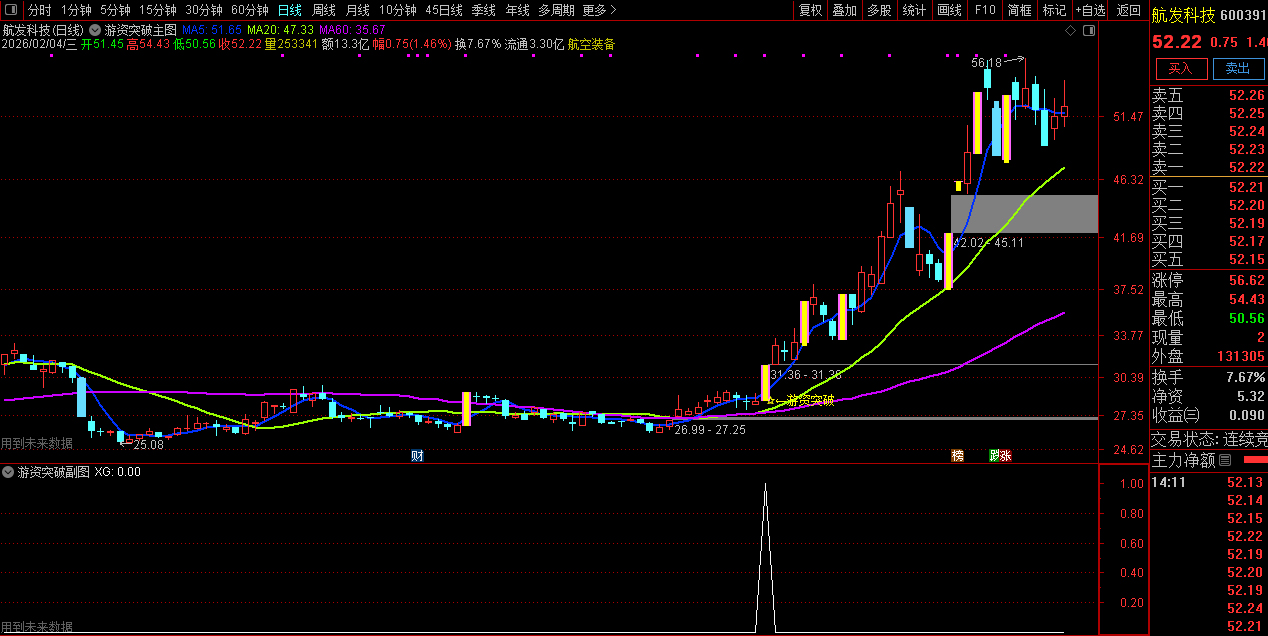Switch to the 周线 weekly period tab
Image resolution: width=1268 pixels, height=636 pixels.
(x=324, y=10)
